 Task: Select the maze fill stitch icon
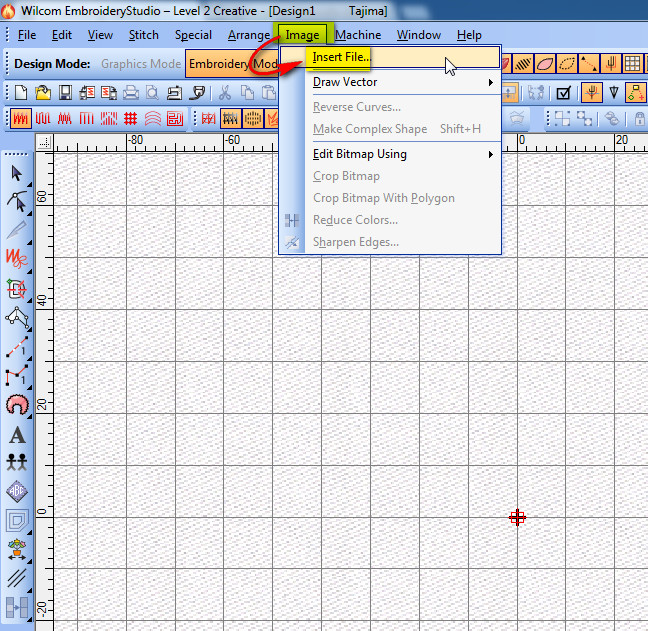click(x=175, y=119)
